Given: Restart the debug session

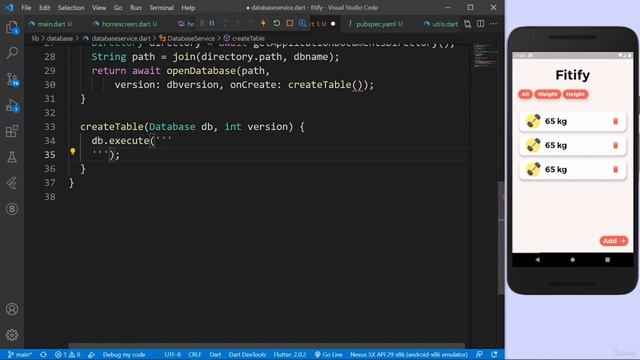Looking at the screenshot, I should coord(277,24).
